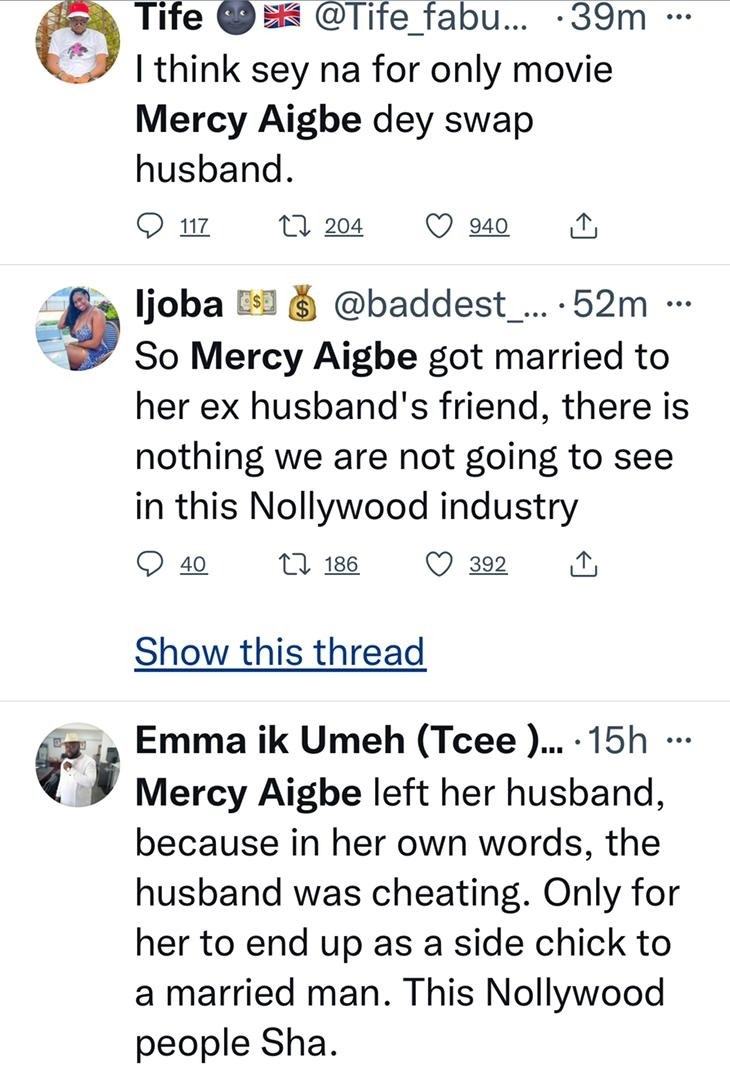Like Tife's tweet with 940 likes
The width and height of the screenshot is (730, 1080).
pos(439,228)
